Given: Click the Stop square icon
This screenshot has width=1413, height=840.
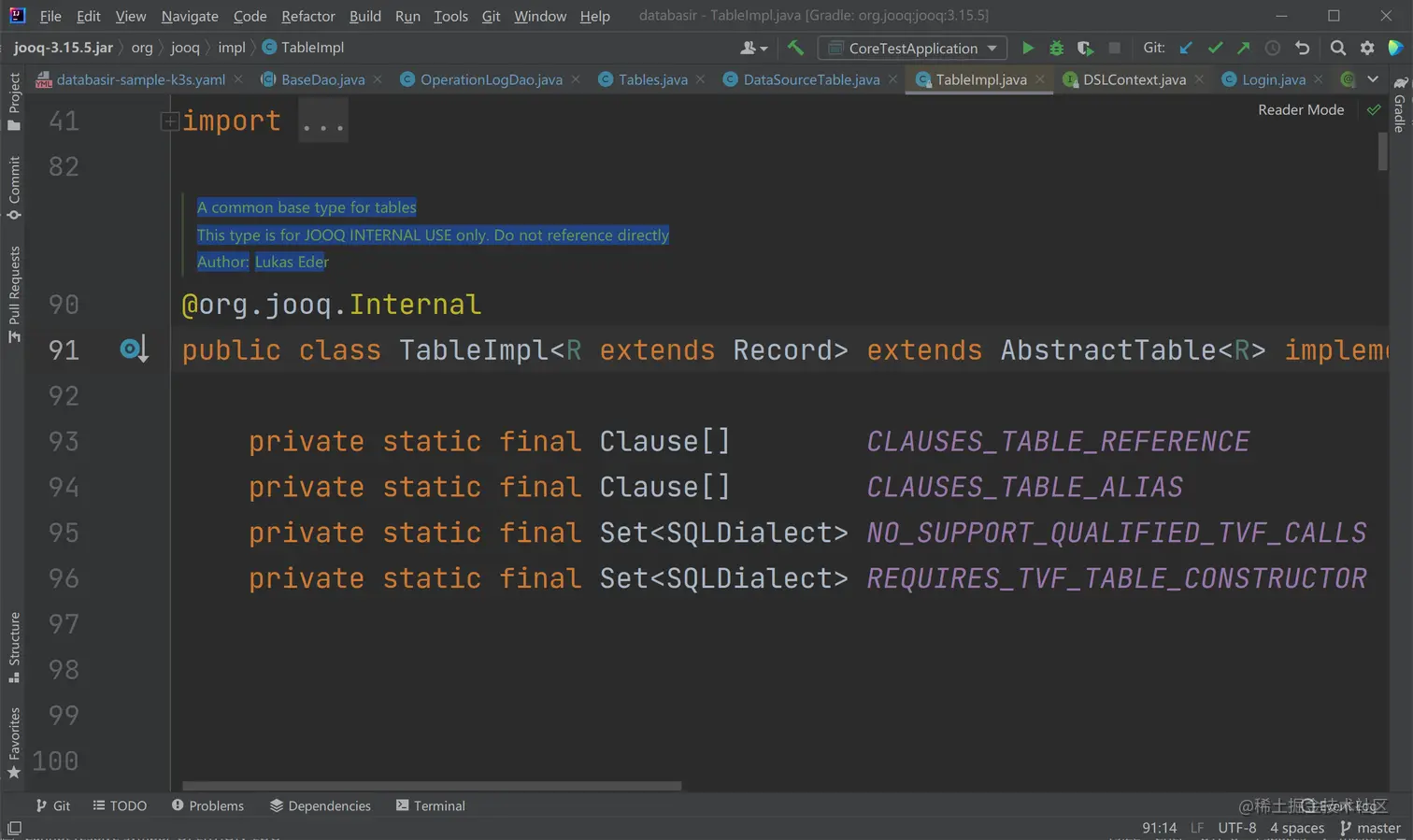Looking at the screenshot, I should click(1114, 48).
